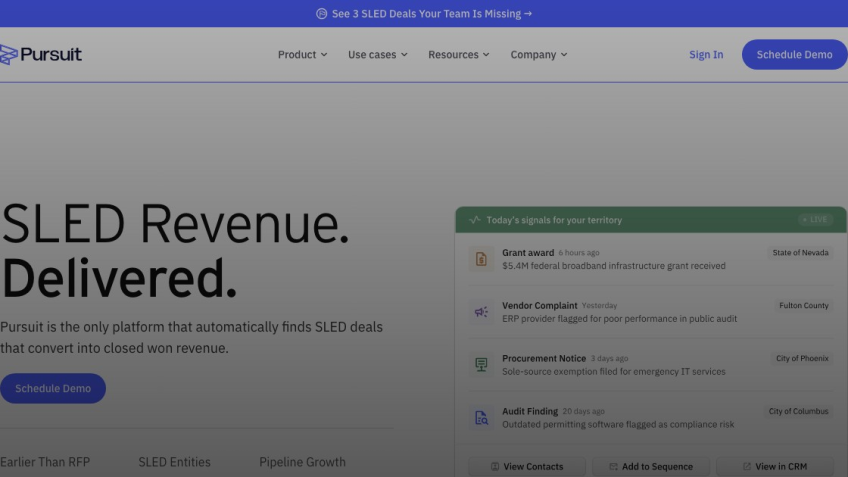The width and height of the screenshot is (848, 477).
Task: Click the Pursuit logo in header
Action: (41, 55)
